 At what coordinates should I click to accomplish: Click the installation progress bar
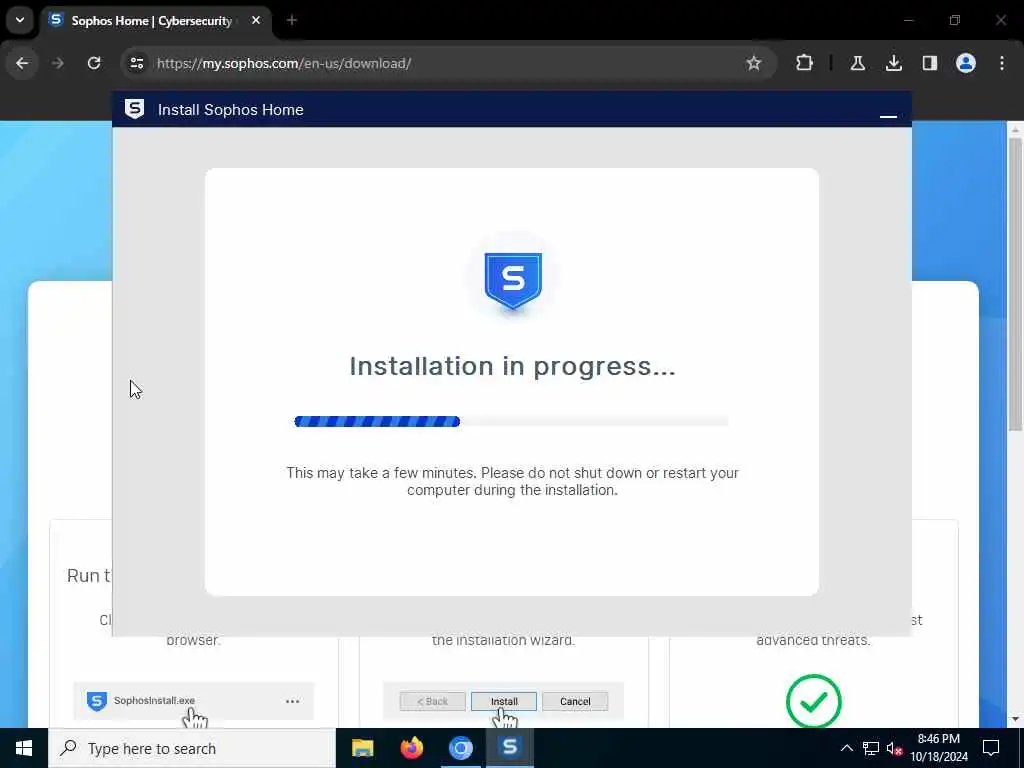pos(511,421)
